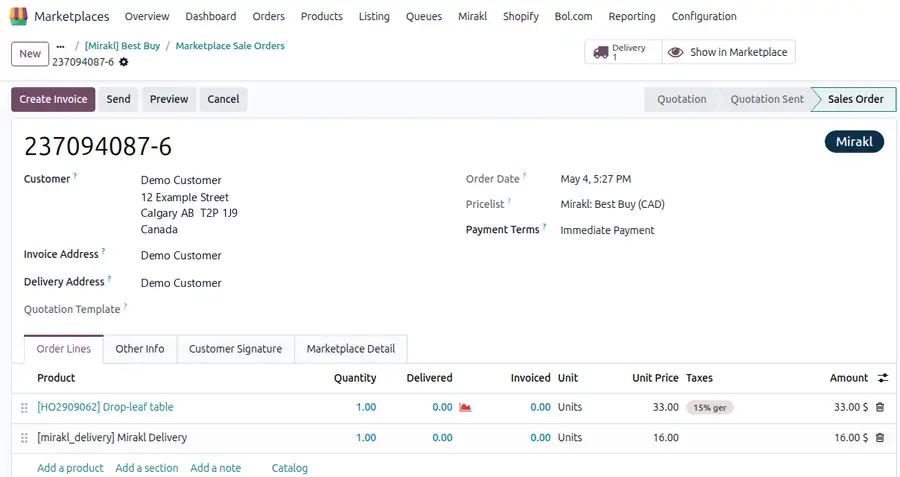Click Add a note link
The width and height of the screenshot is (900, 477).
click(215, 468)
